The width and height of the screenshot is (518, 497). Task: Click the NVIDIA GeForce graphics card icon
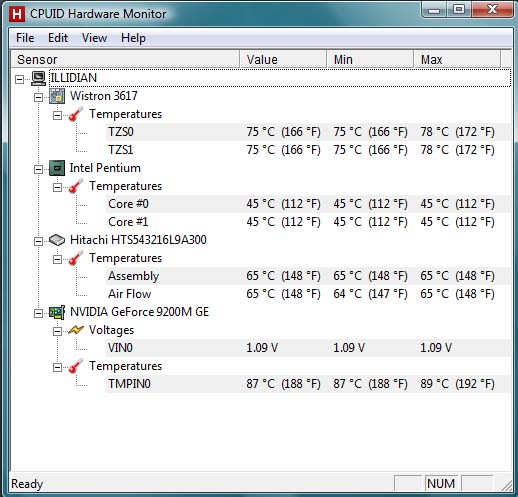[57, 312]
